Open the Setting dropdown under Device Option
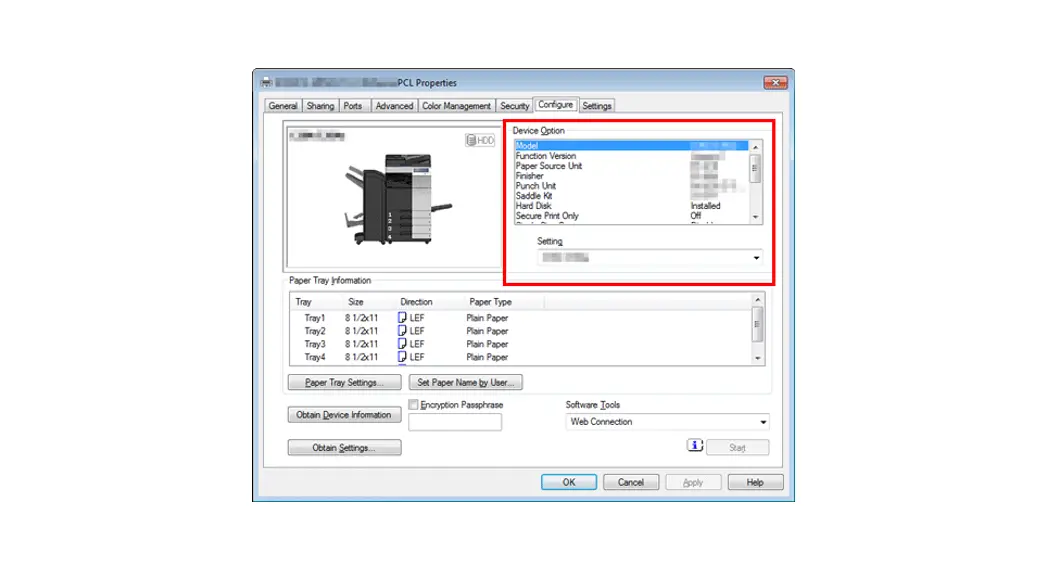The image size is (1049, 568). (650, 258)
